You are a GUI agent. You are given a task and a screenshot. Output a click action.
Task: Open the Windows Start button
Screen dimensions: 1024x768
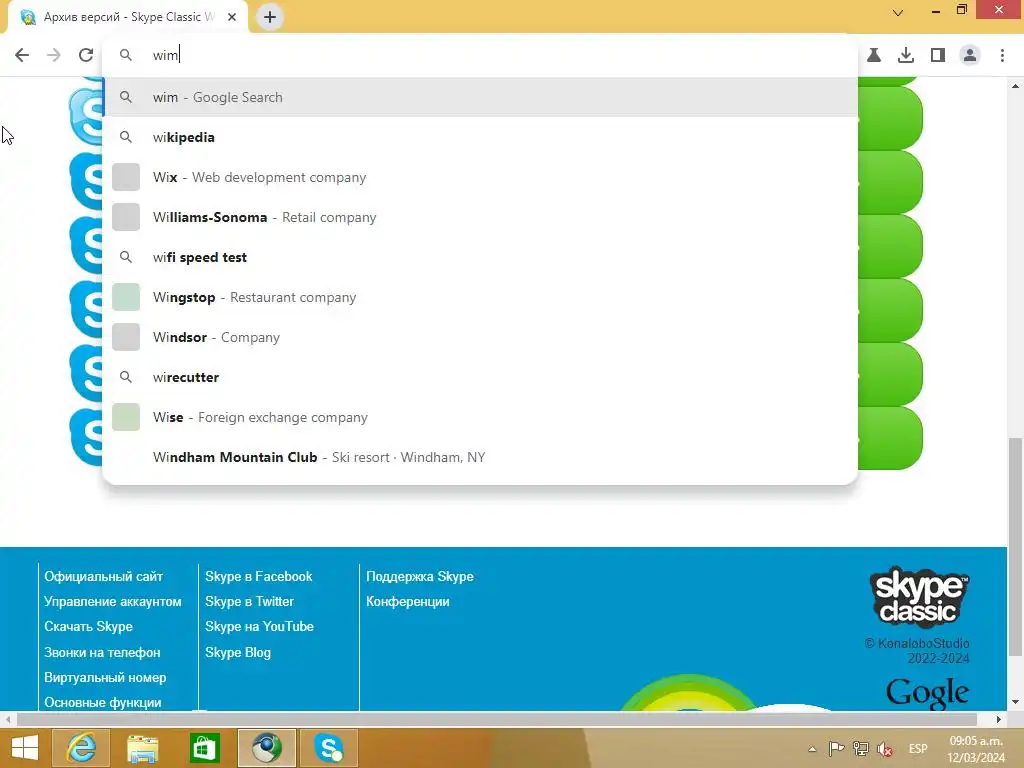coord(25,748)
